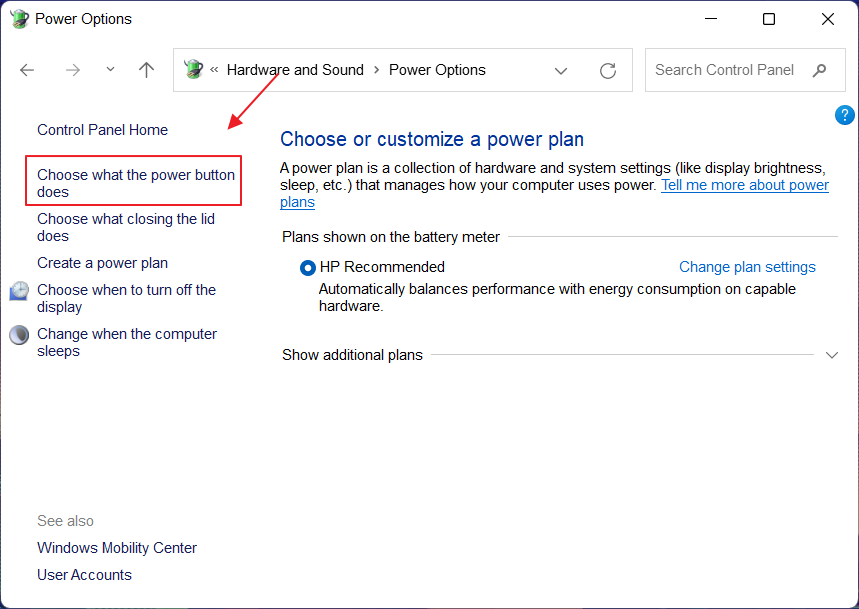The image size is (859, 609).
Task: Click the Power Options breadcrumb item
Action: pos(437,70)
